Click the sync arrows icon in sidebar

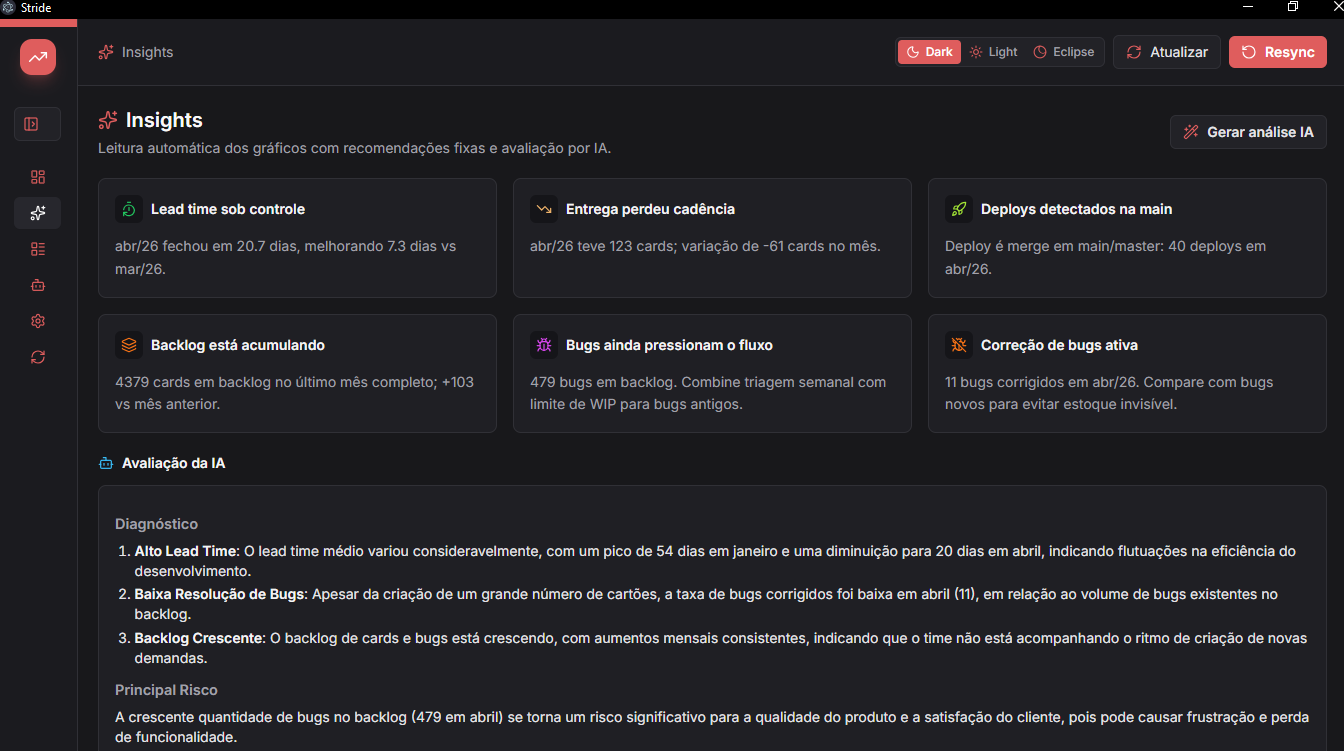[x=38, y=357]
